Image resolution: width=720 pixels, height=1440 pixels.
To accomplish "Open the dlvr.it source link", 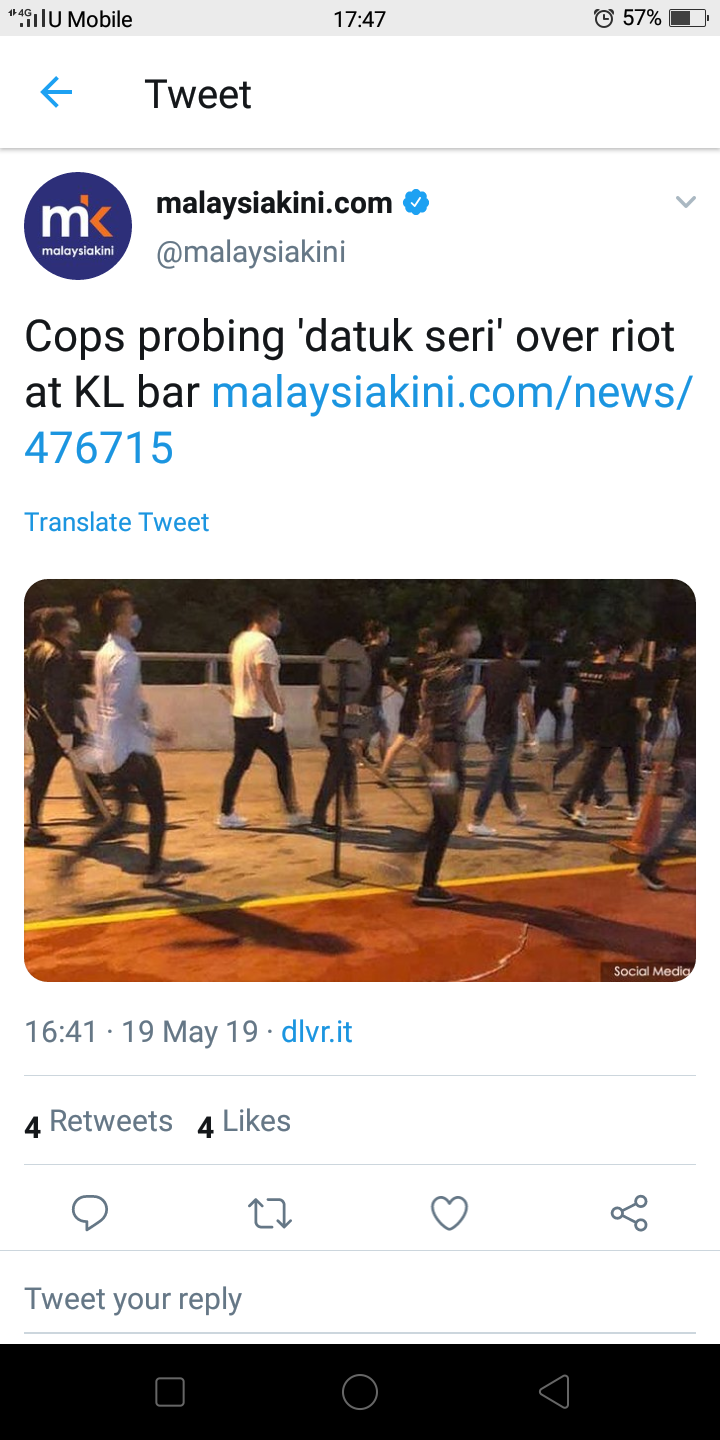I will coord(317,1031).
